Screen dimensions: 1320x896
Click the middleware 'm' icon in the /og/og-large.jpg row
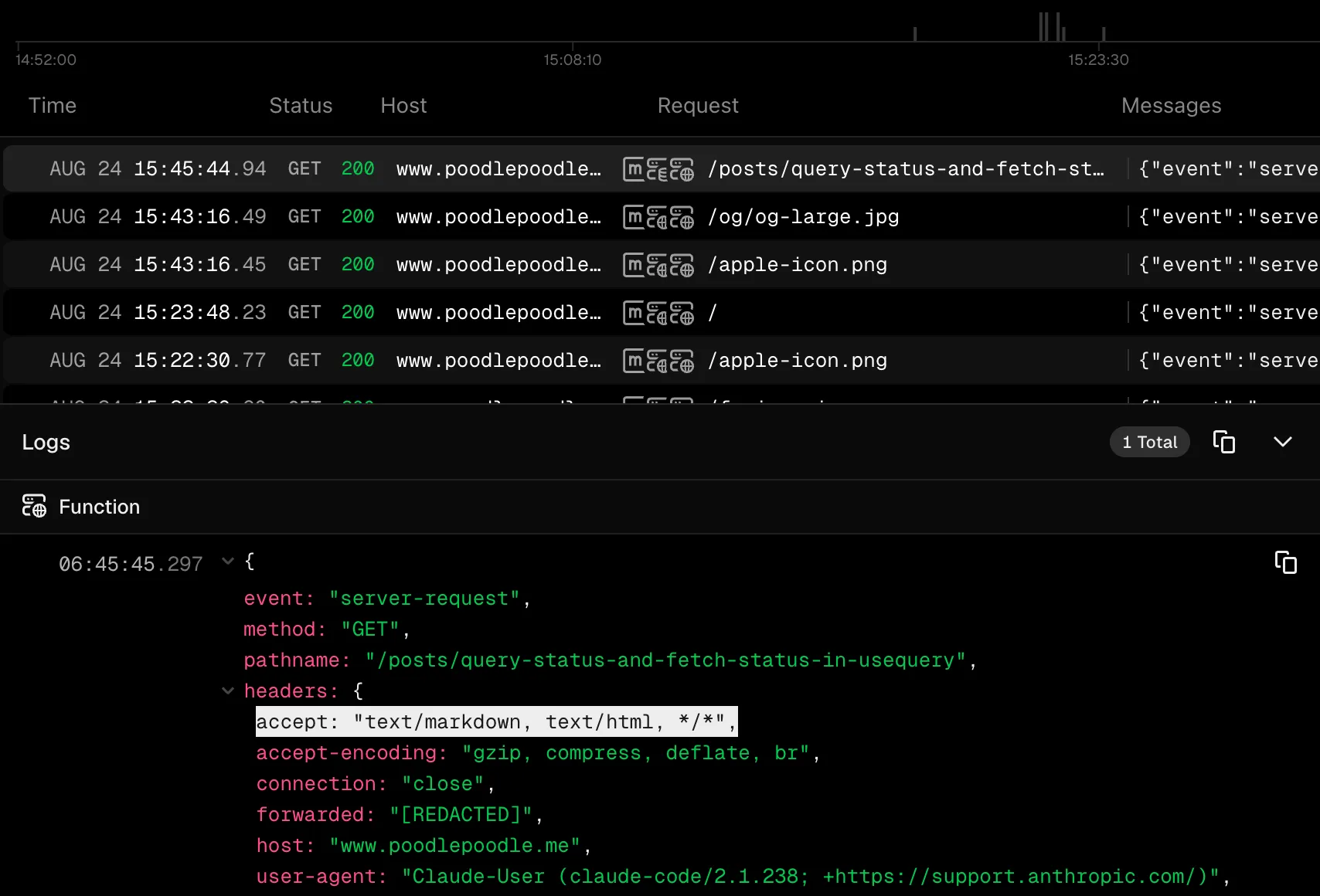(x=634, y=217)
